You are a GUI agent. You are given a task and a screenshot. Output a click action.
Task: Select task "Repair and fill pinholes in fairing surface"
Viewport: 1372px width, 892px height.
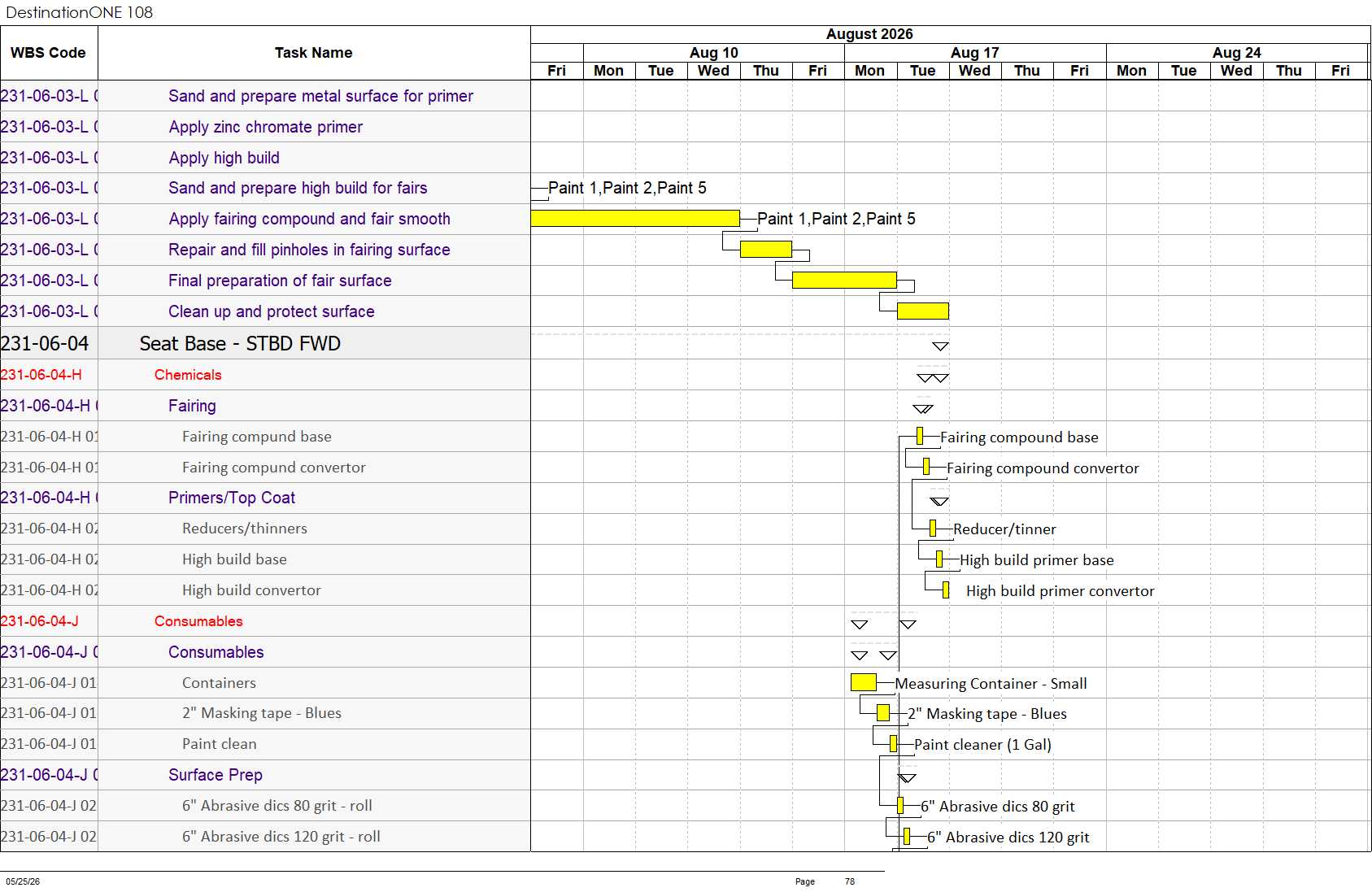point(309,250)
